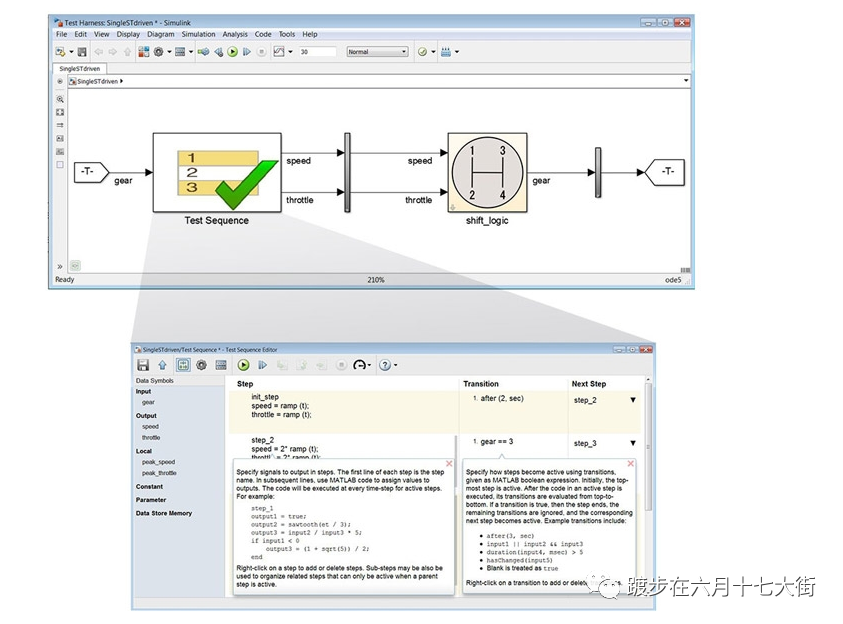Open the Diagram menu
843x624 pixels.
161,34
